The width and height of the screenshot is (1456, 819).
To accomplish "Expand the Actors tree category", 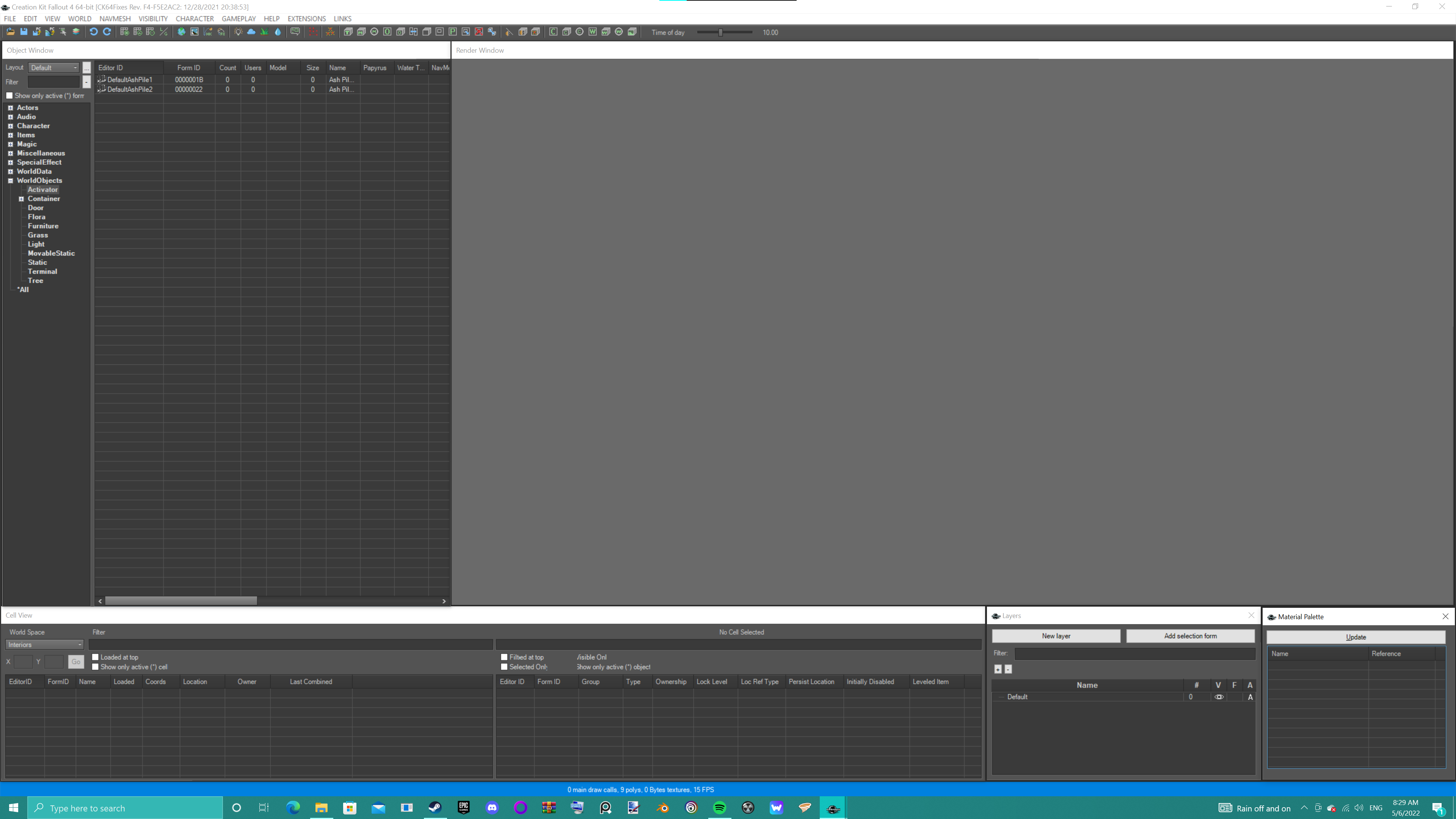I will (10, 107).
